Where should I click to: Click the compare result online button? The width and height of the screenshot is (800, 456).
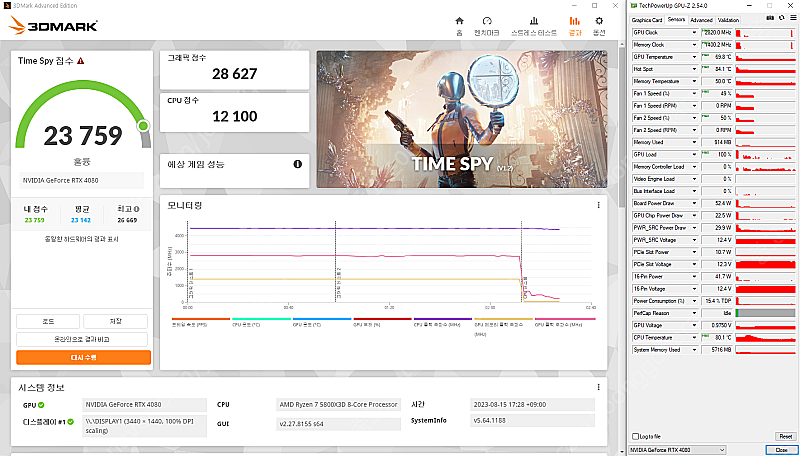coord(82,339)
